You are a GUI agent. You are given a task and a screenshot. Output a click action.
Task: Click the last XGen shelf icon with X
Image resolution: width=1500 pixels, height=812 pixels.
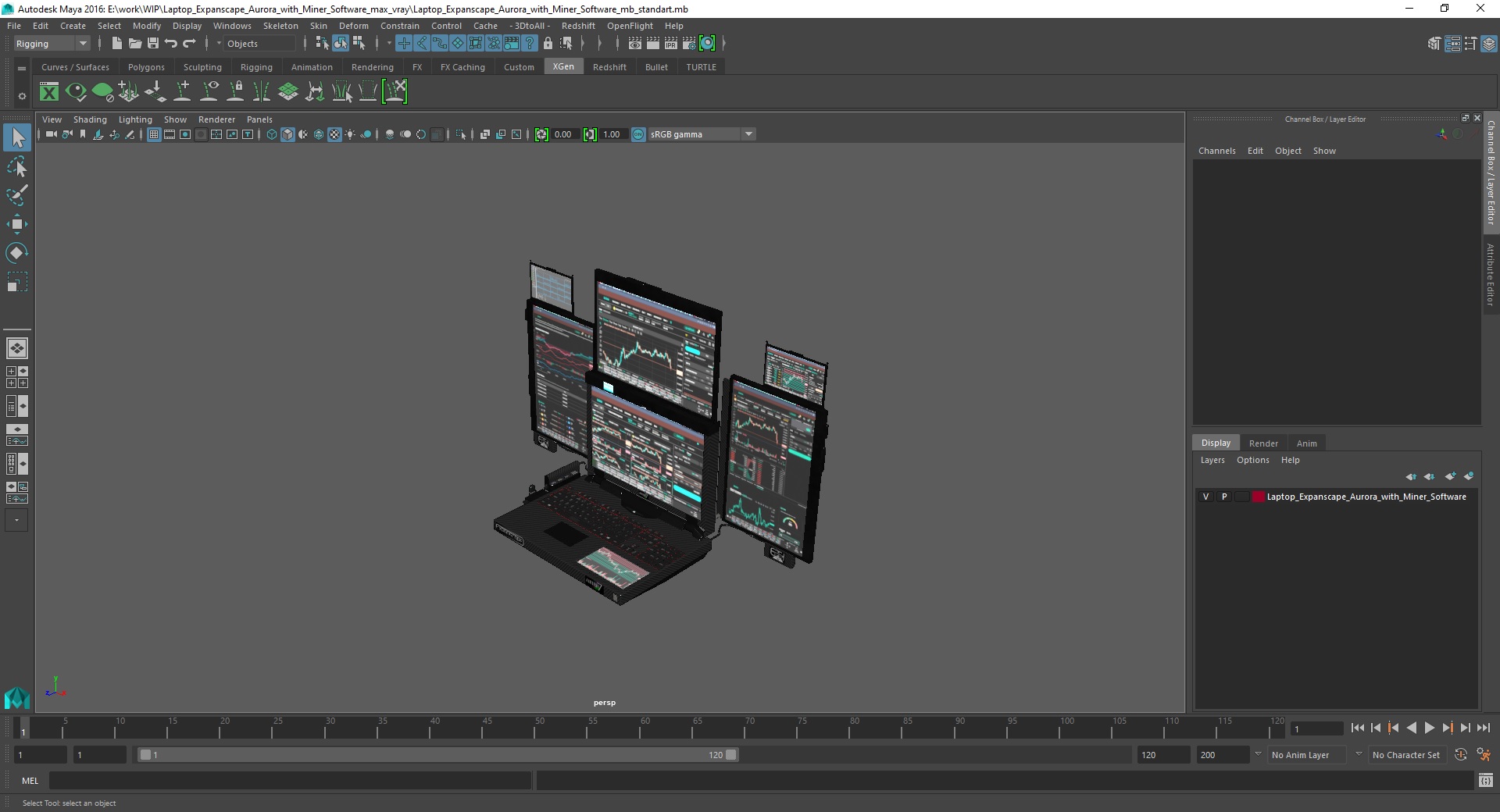(395, 92)
